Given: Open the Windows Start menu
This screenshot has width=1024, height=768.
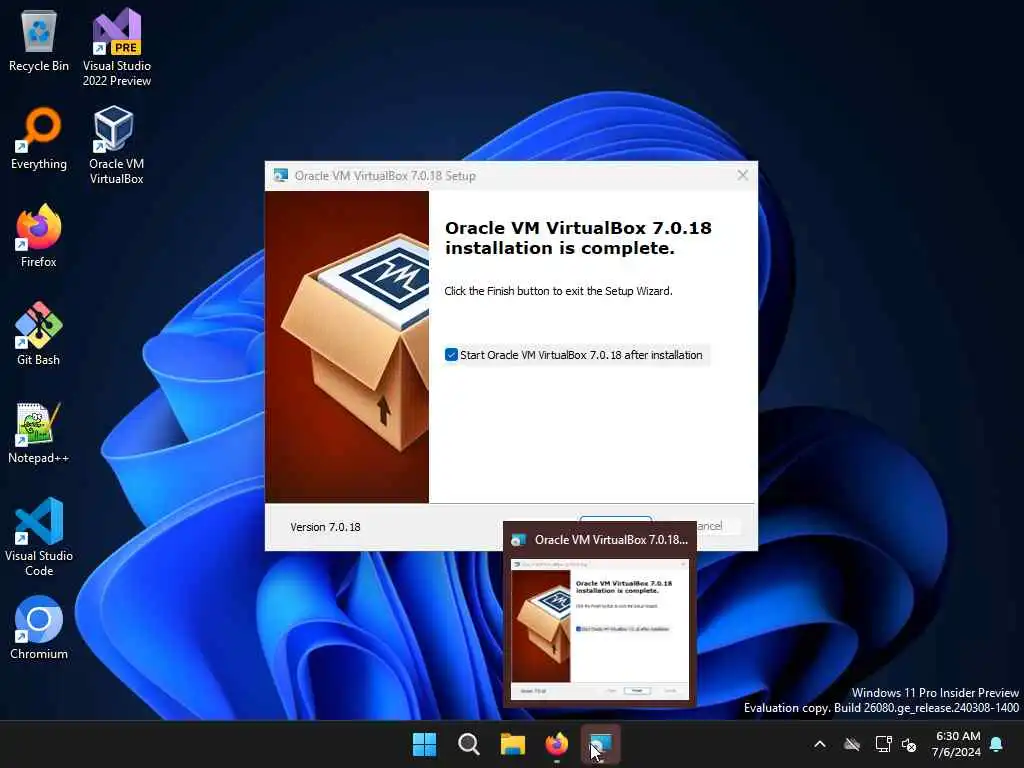Looking at the screenshot, I should 424,744.
